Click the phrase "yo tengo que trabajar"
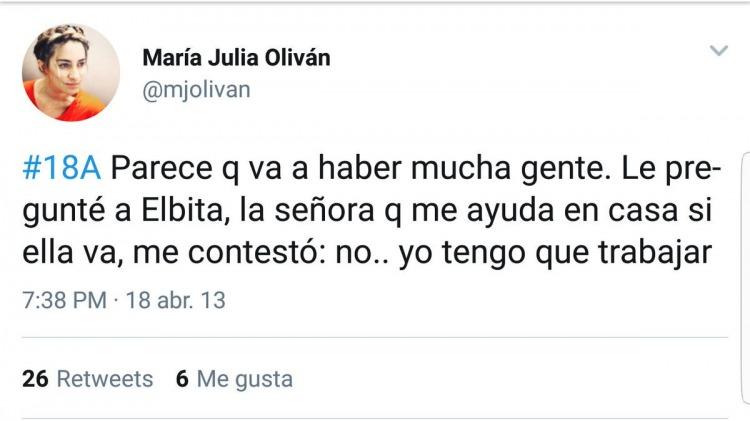Image resolution: width=750 pixels, height=421 pixels. tap(554, 255)
